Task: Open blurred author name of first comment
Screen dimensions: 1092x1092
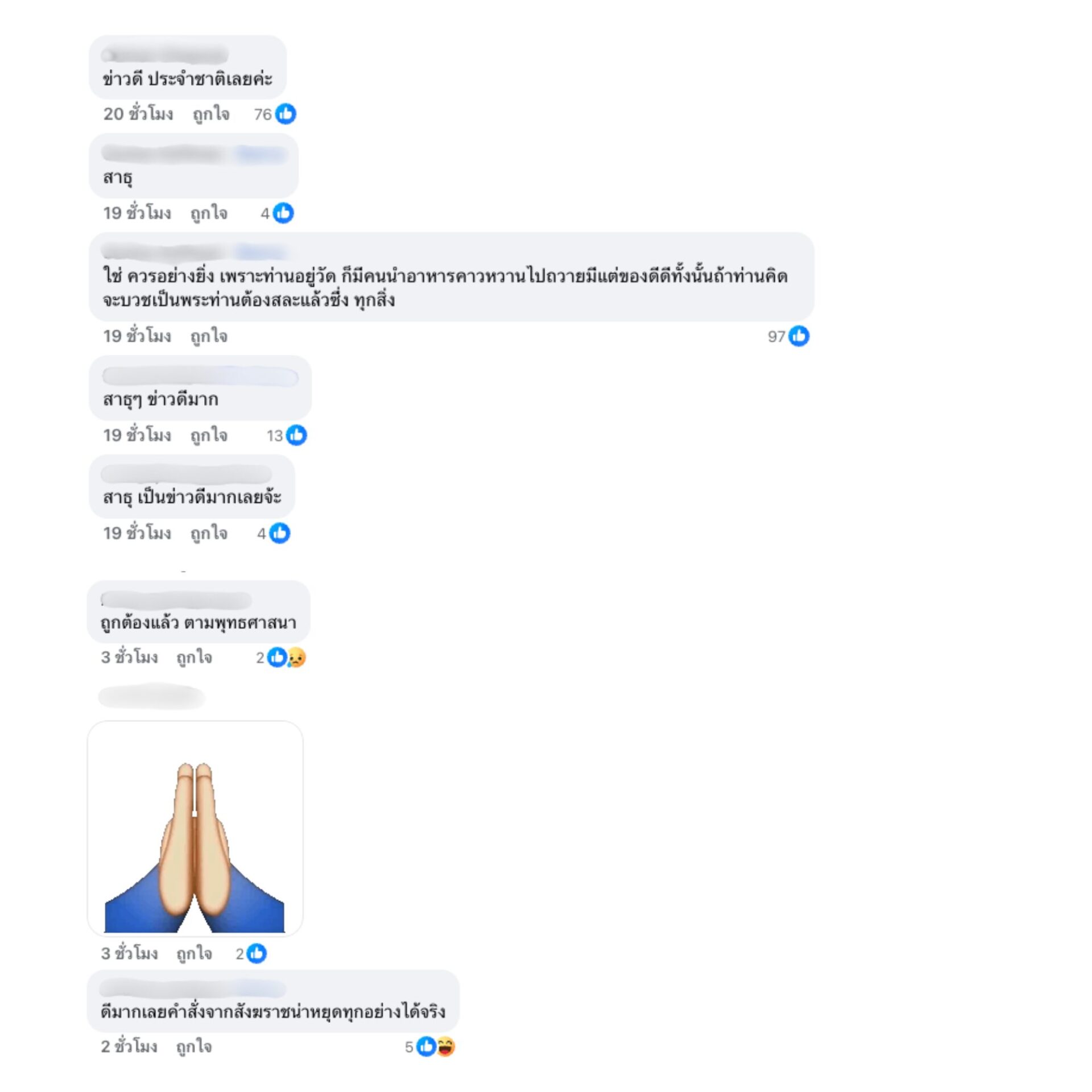Action: (165, 55)
